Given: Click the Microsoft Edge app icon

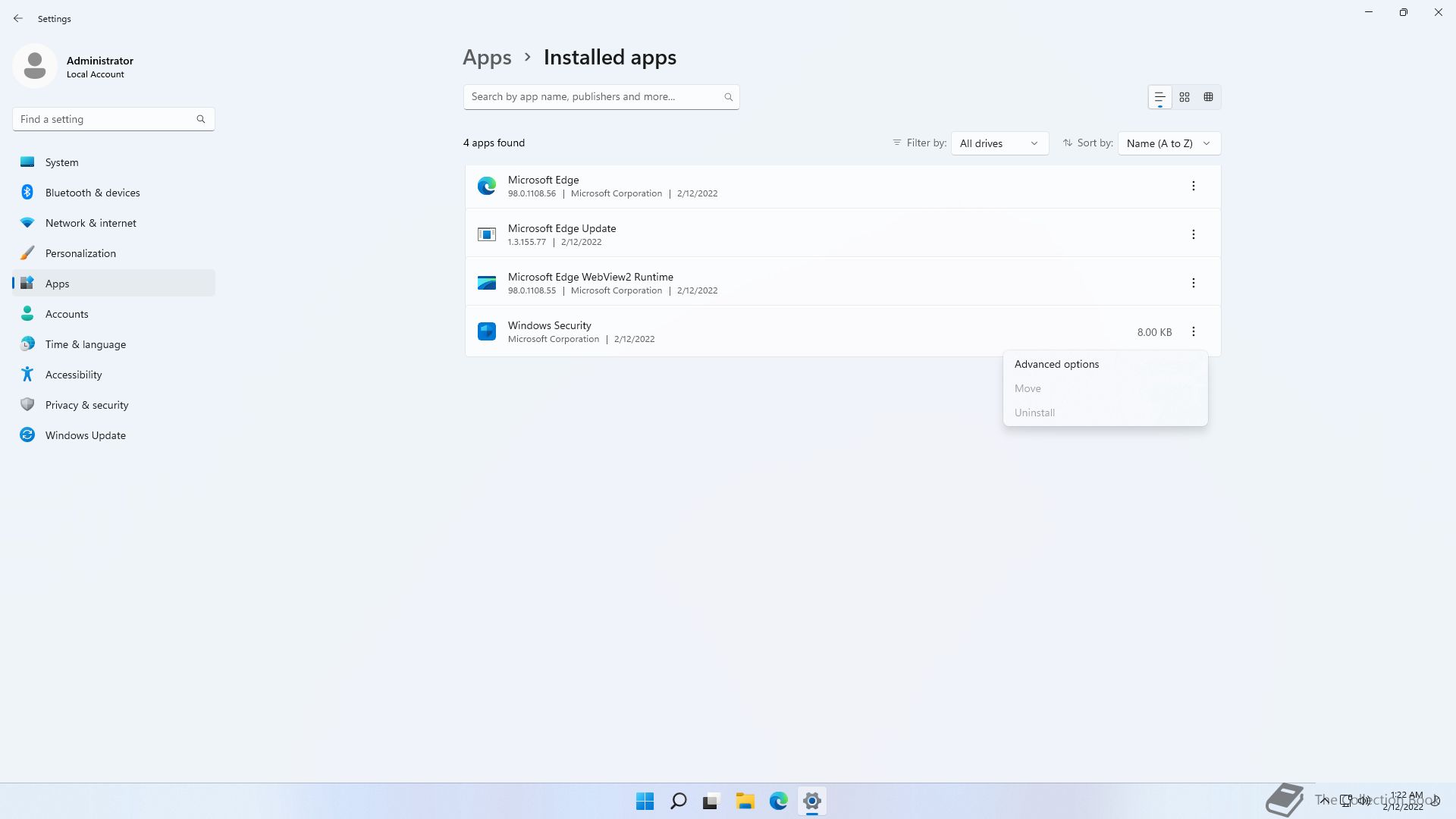Looking at the screenshot, I should (487, 186).
